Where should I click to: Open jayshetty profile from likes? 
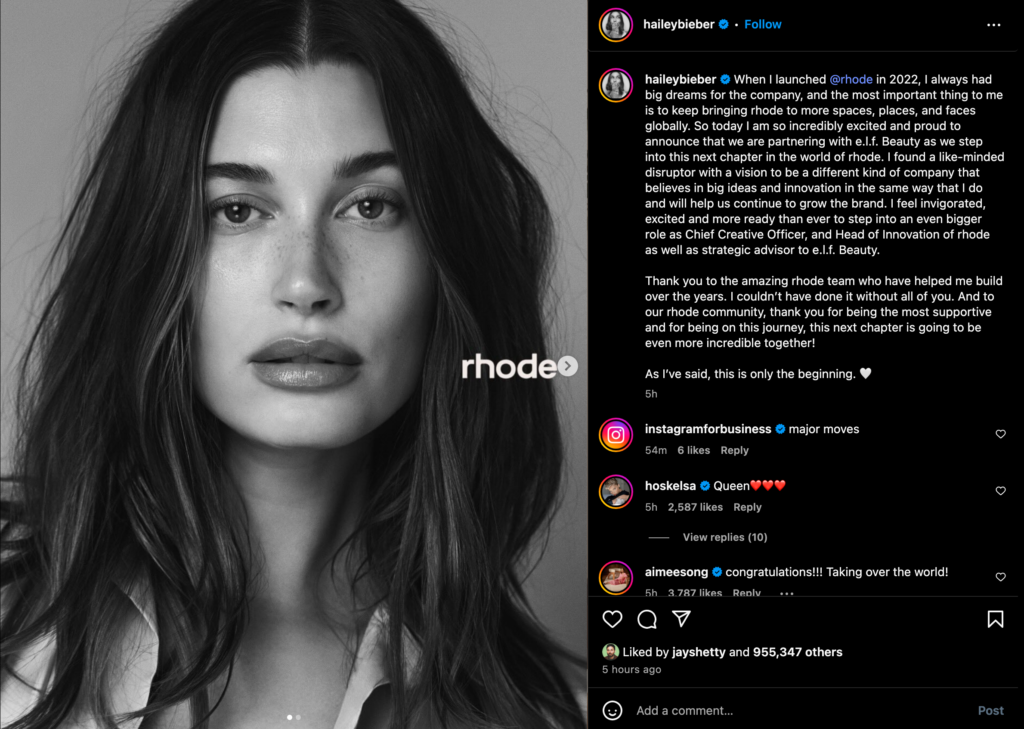[x=698, y=652]
